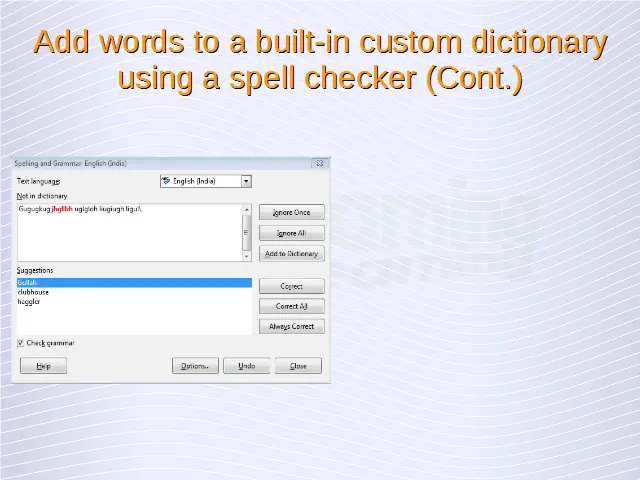This screenshot has width=640, height=480.
Task: Click the language spellcheck icon beside English (India)
Action: [167, 181]
